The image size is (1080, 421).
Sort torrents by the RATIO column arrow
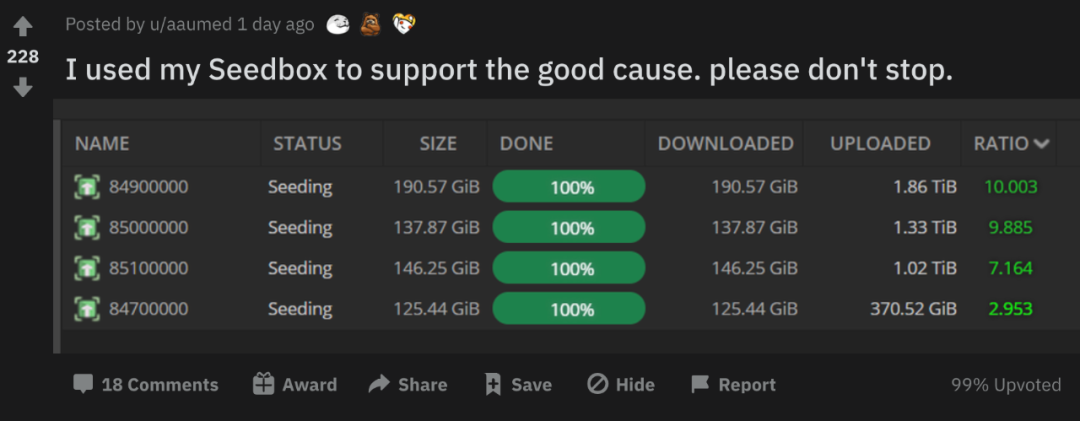click(1042, 144)
